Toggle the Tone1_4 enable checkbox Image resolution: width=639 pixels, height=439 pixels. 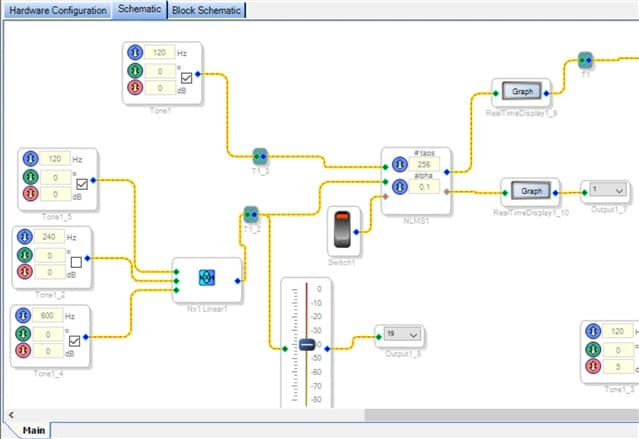pyautogui.click(x=75, y=341)
